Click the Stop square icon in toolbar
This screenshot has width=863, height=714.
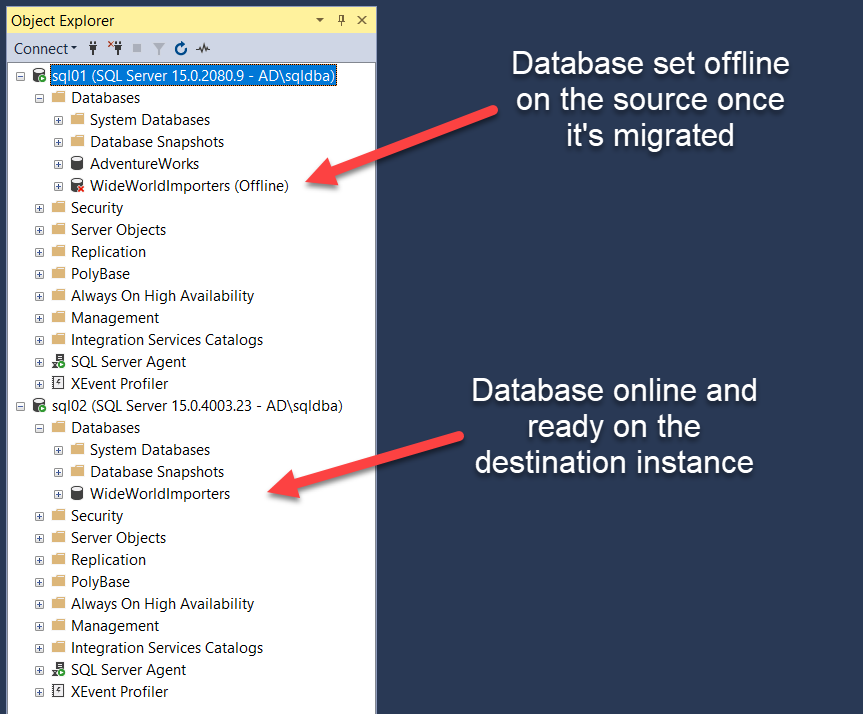coord(137,48)
